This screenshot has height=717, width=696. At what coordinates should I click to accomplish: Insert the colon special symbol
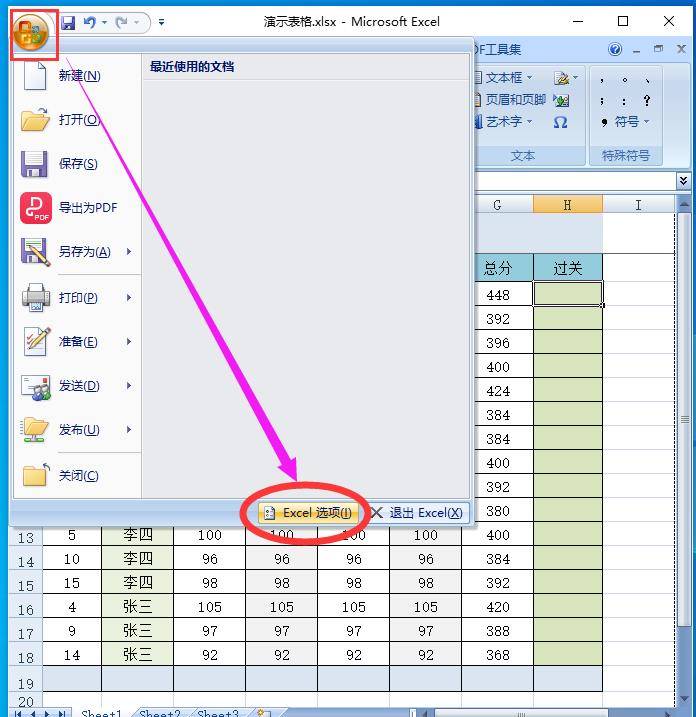(x=624, y=102)
